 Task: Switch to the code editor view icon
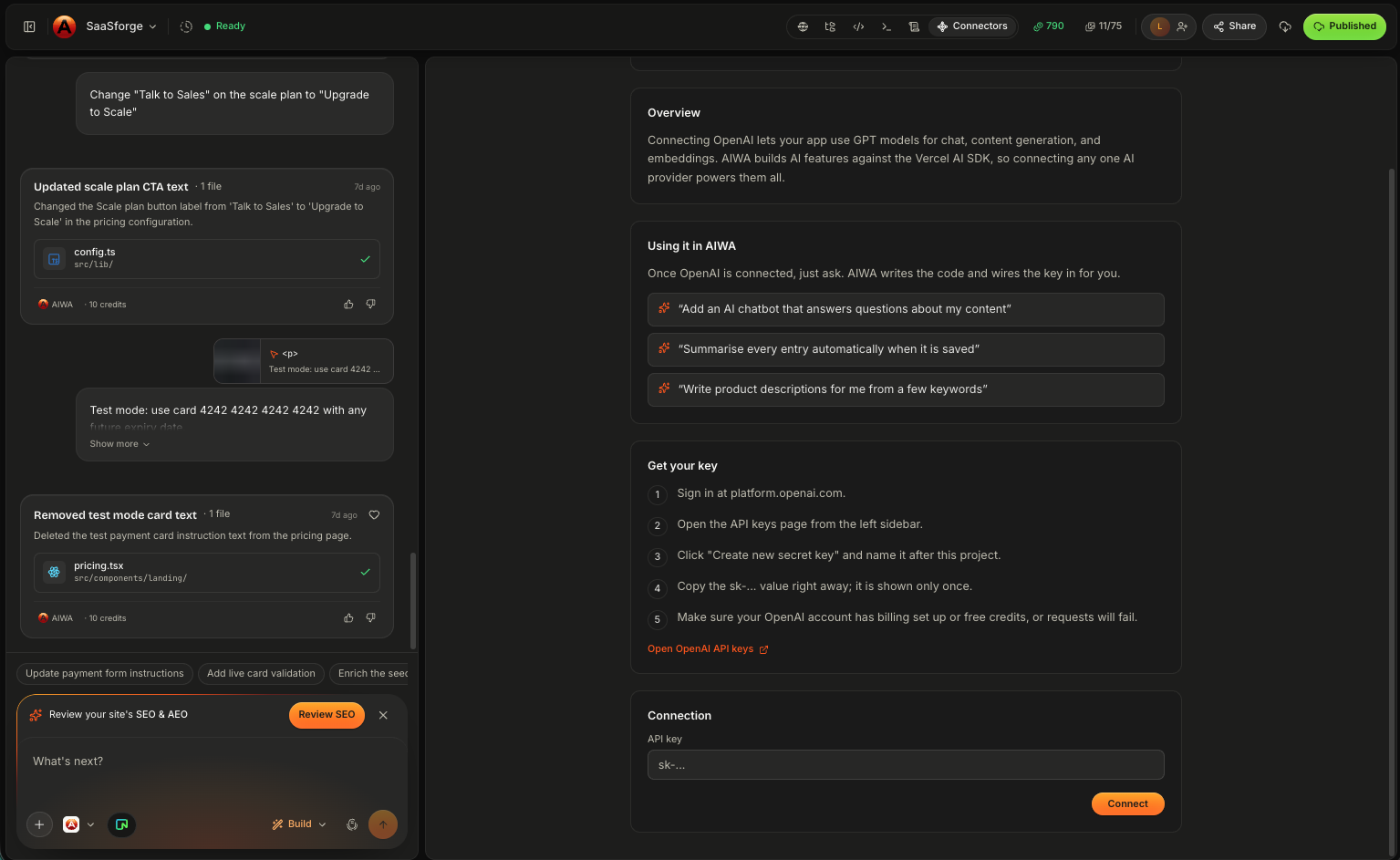[858, 26]
